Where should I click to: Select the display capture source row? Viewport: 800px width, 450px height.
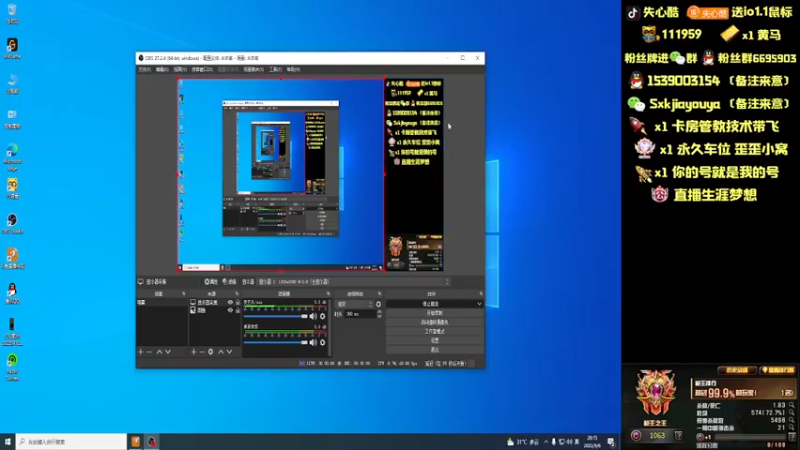(x=215, y=302)
